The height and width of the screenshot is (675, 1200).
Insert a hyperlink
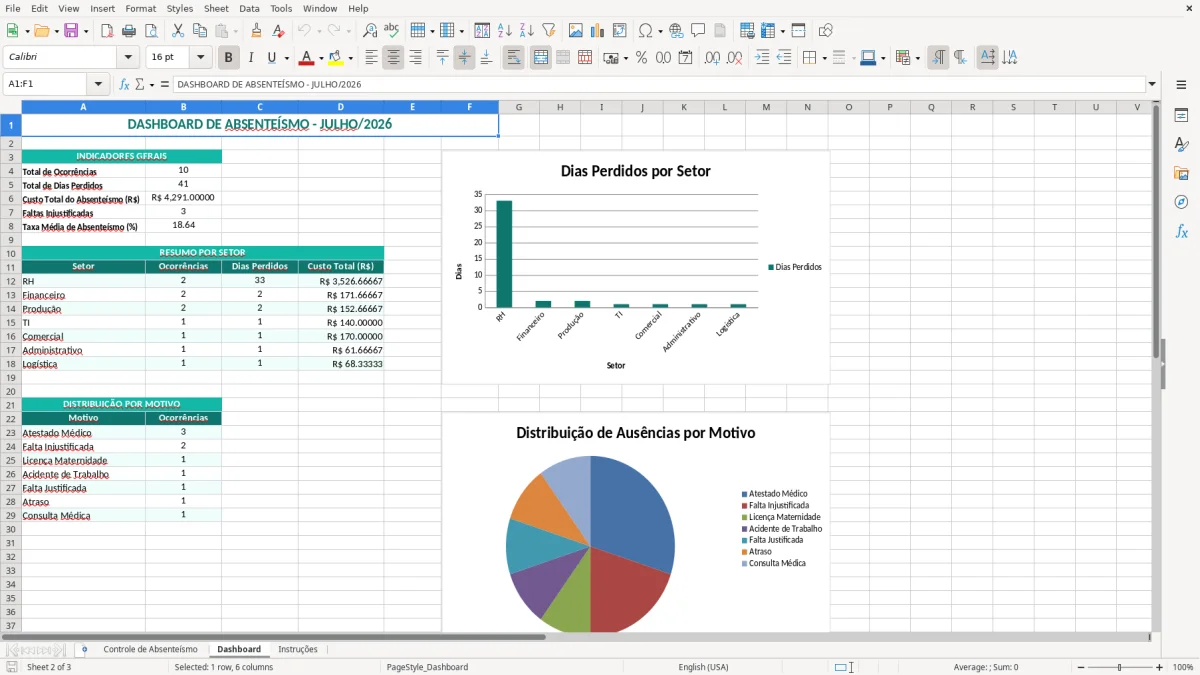[x=676, y=31]
